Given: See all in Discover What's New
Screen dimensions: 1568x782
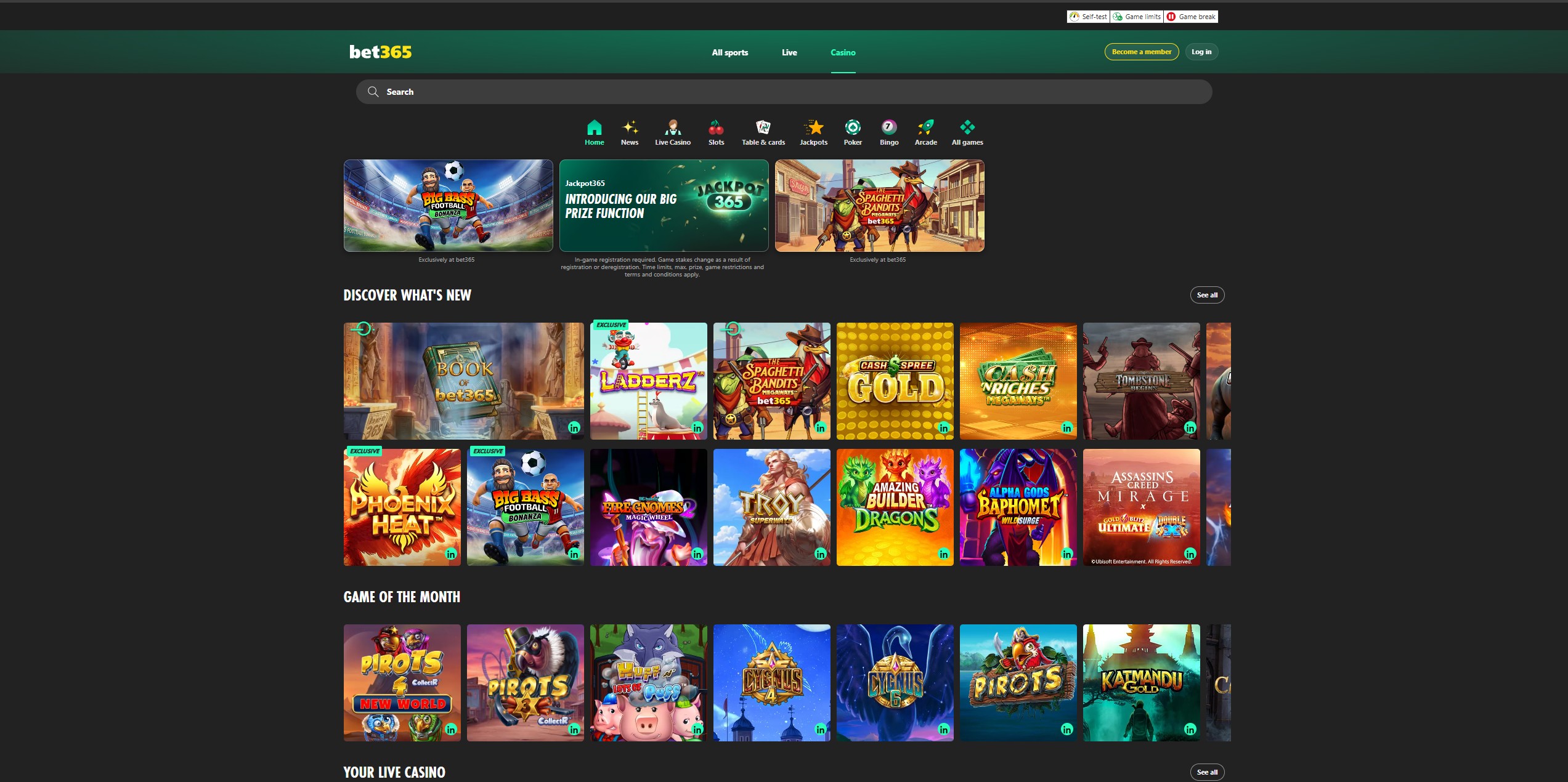Looking at the screenshot, I should tap(1207, 295).
